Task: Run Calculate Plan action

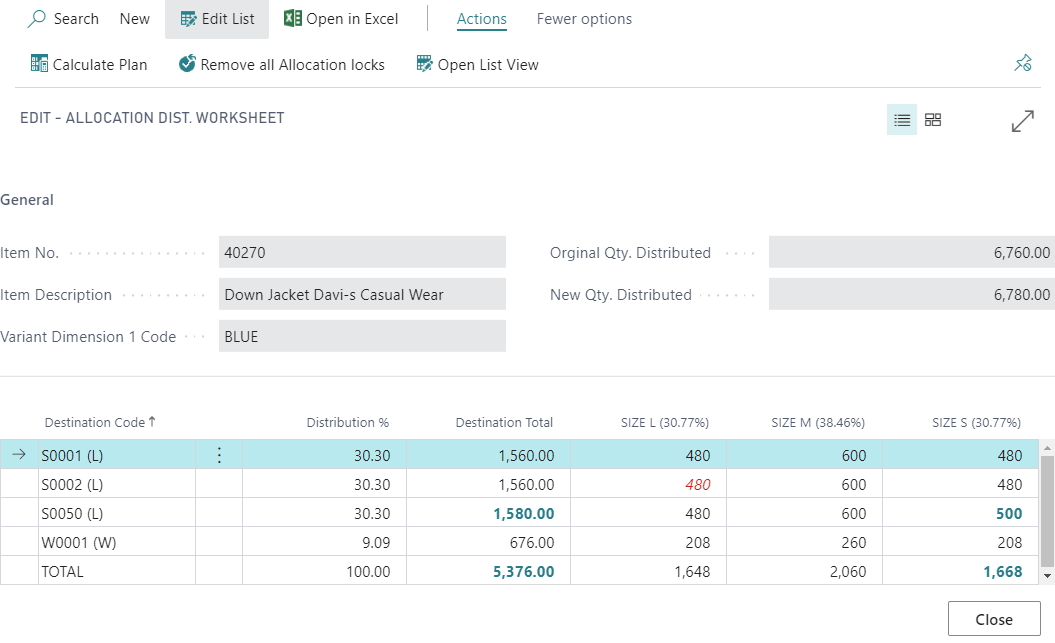Action: (x=89, y=65)
